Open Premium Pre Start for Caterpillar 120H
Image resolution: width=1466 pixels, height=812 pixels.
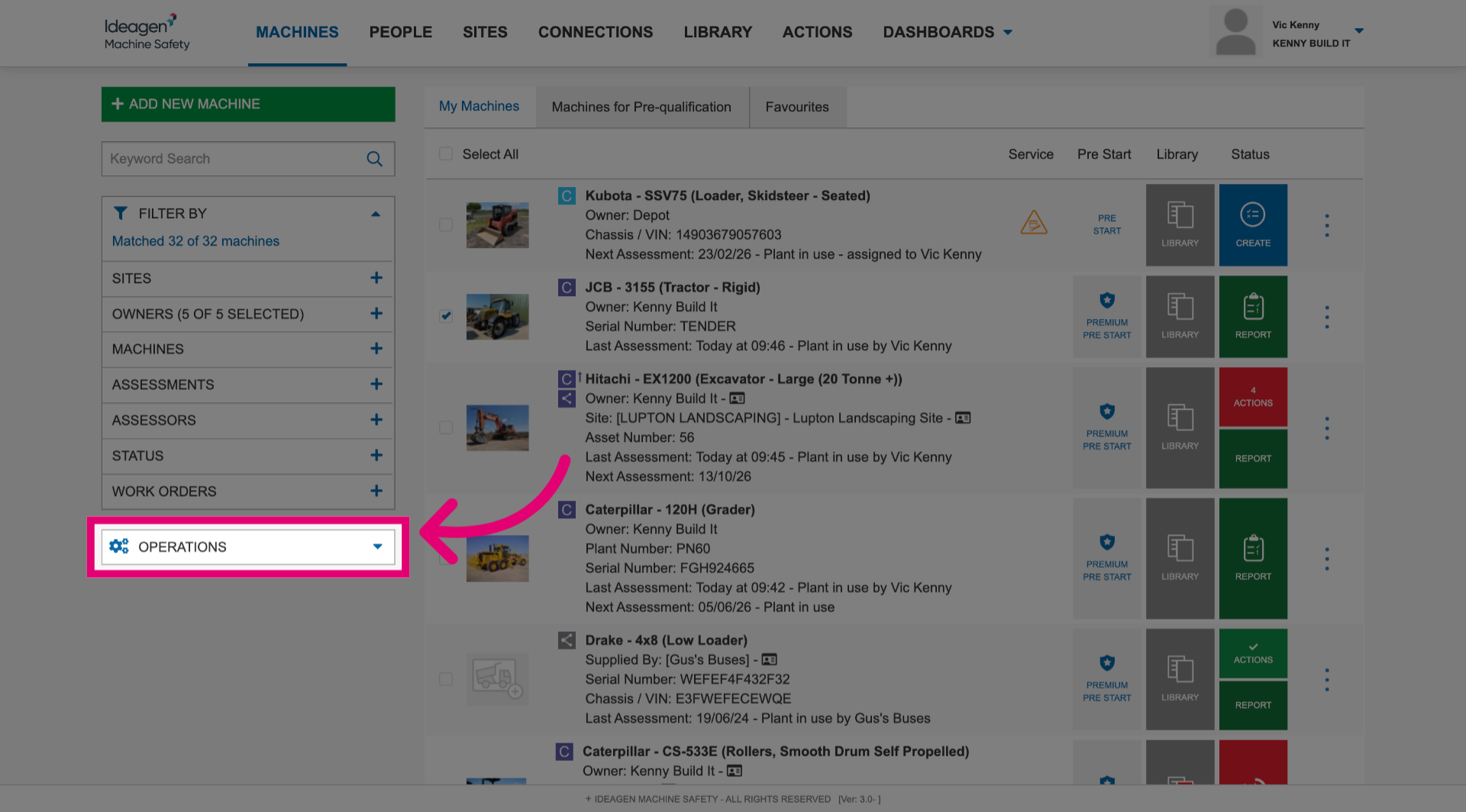[x=1107, y=559]
